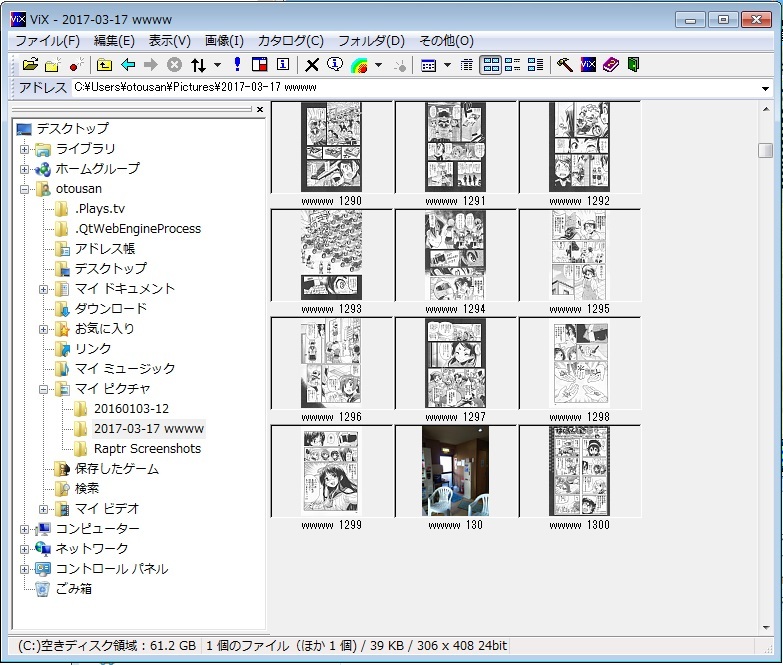Image resolution: width=783 pixels, height=665 pixels.
Task: Click the grayed-out sparkle pointer icon
Action: [400, 65]
